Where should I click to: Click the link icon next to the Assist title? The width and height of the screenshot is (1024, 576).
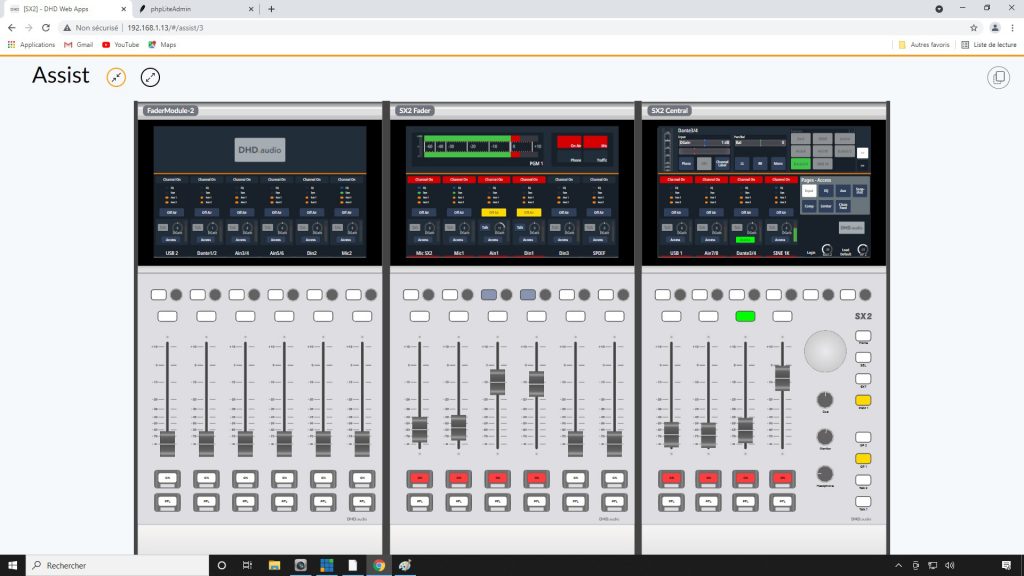pyautogui.click(x=150, y=77)
